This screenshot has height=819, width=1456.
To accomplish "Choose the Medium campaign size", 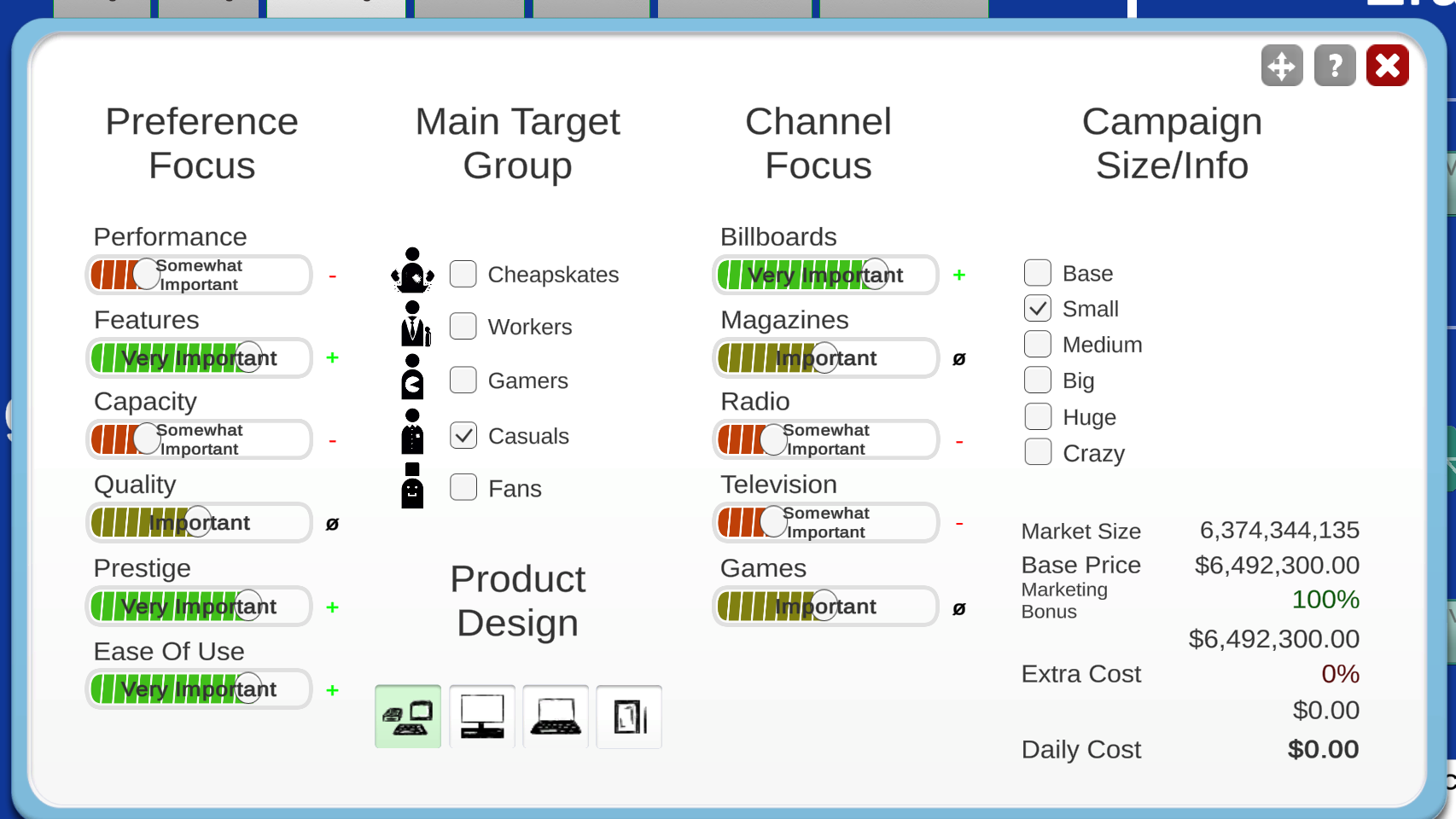I will point(1038,344).
